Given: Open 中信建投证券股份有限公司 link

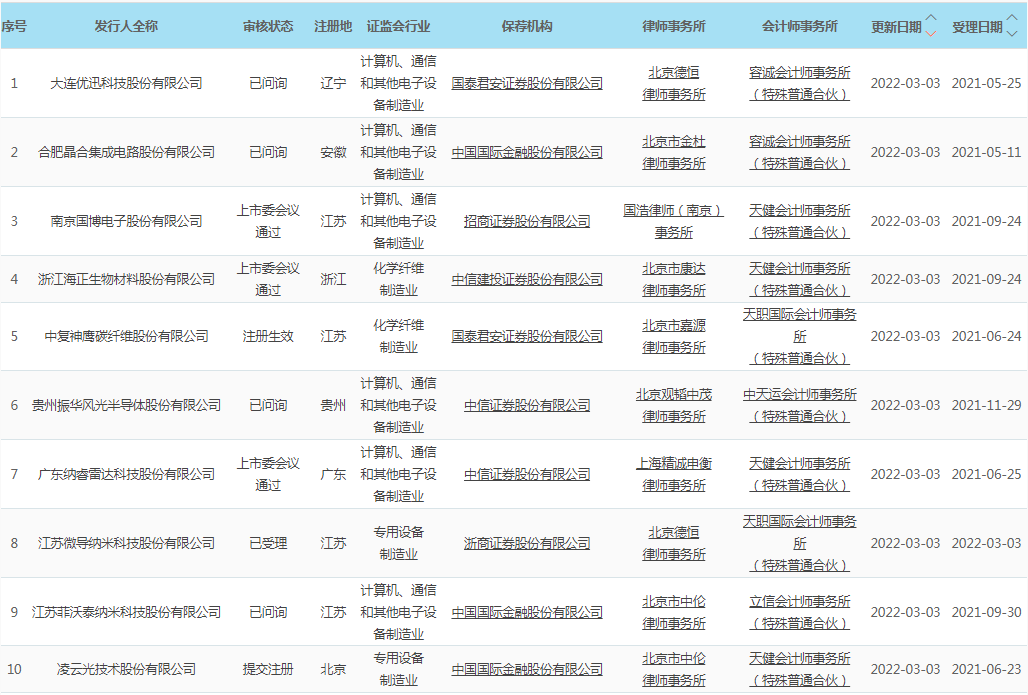Looking at the screenshot, I should coord(527,279).
